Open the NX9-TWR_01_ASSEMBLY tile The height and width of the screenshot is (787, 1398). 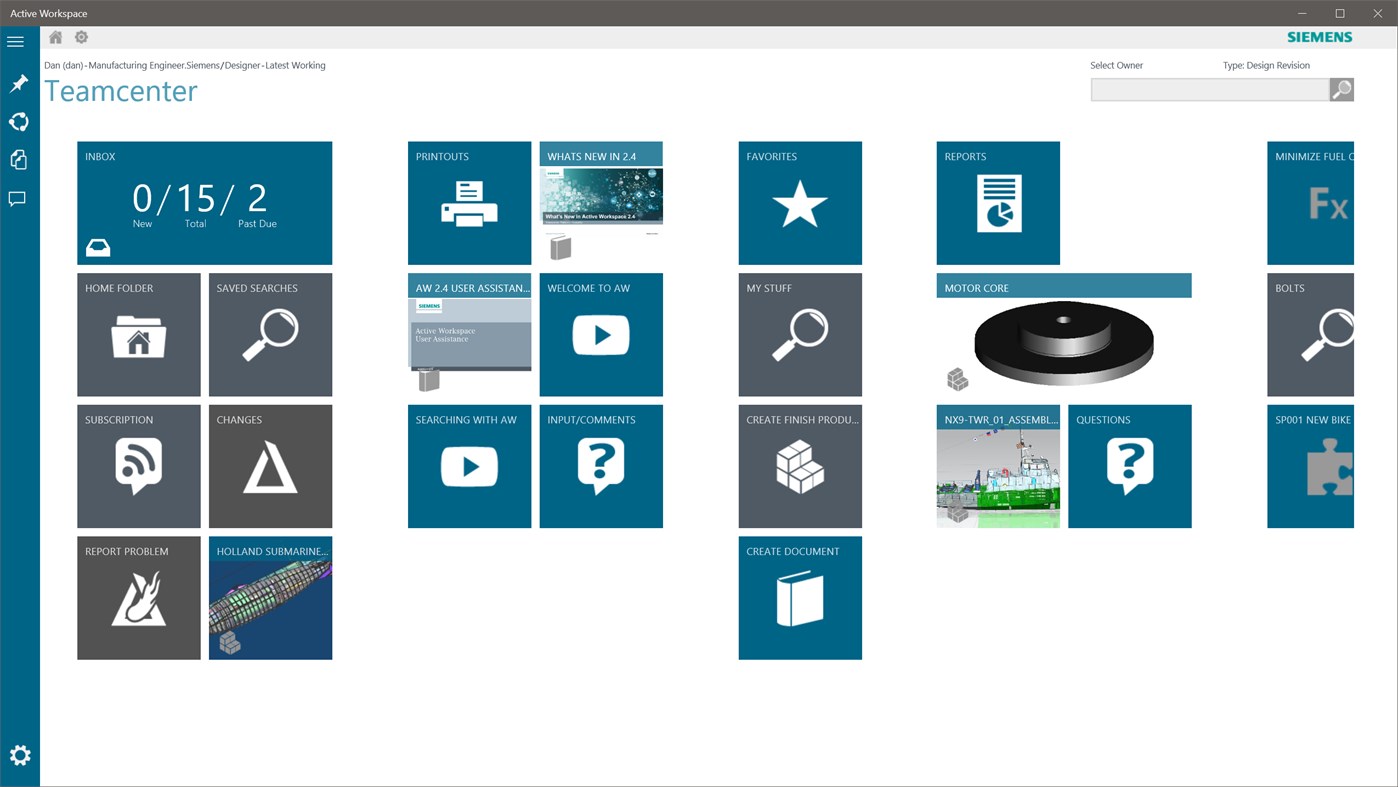pyautogui.click(x=997, y=466)
